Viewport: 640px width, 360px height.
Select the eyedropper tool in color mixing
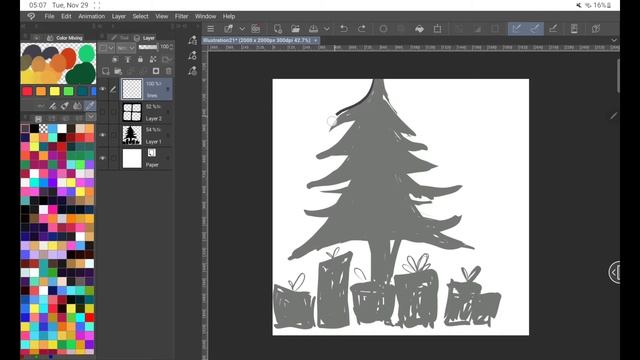(x=90, y=106)
